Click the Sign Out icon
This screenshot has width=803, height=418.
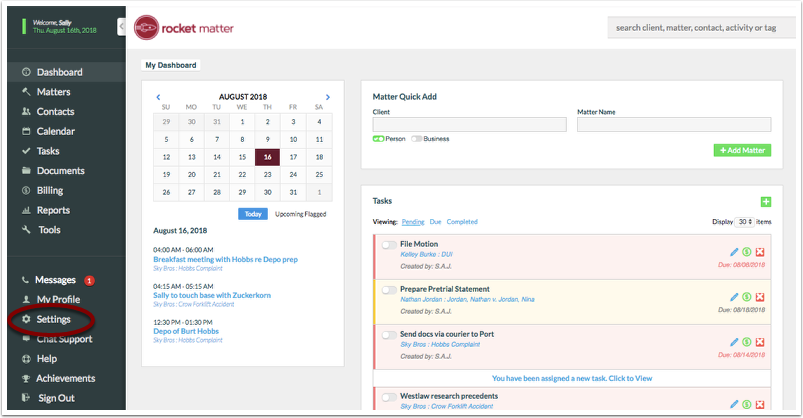click(26, 398)
